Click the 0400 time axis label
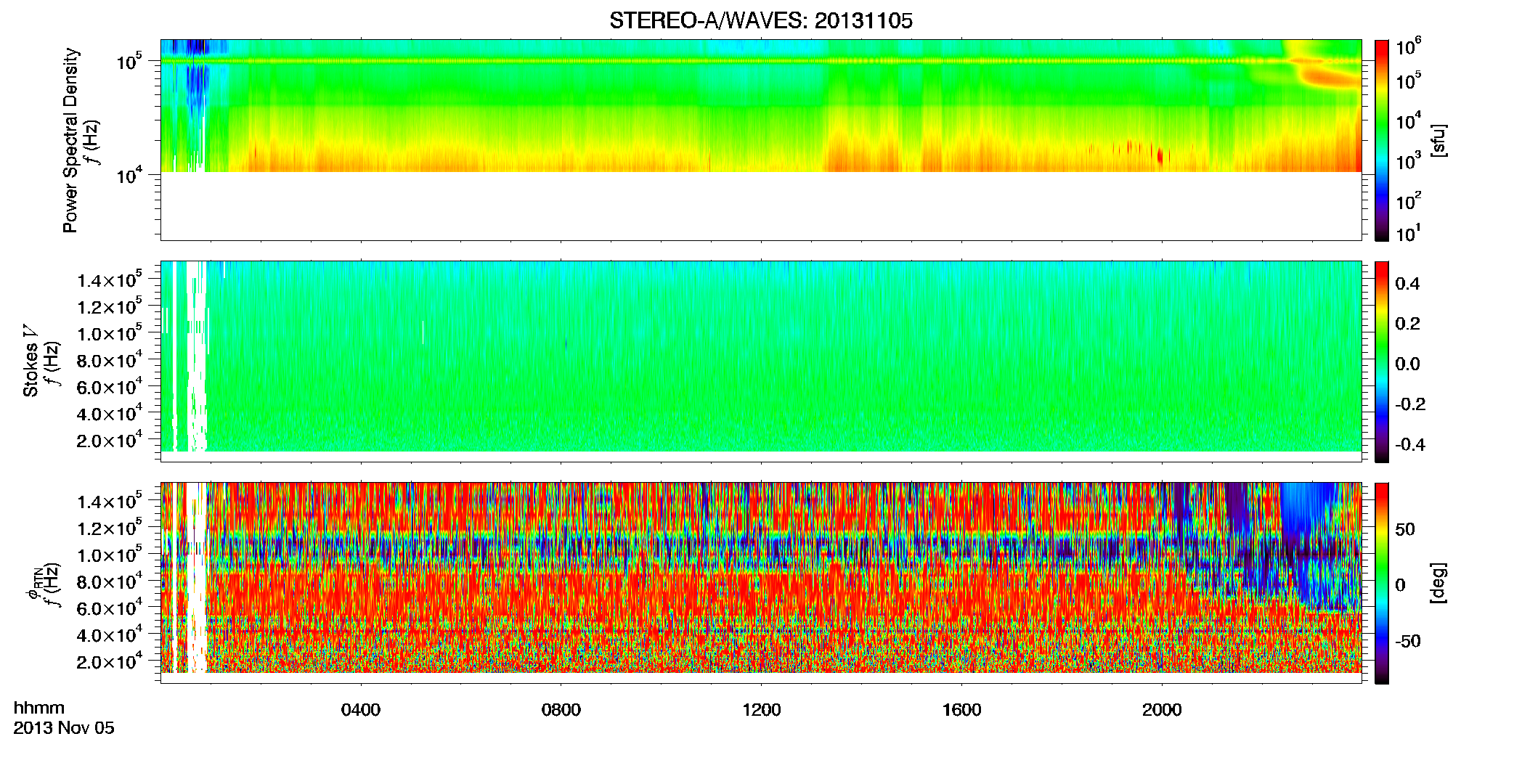The image size is (1522, 784). (x=361, y=710)
